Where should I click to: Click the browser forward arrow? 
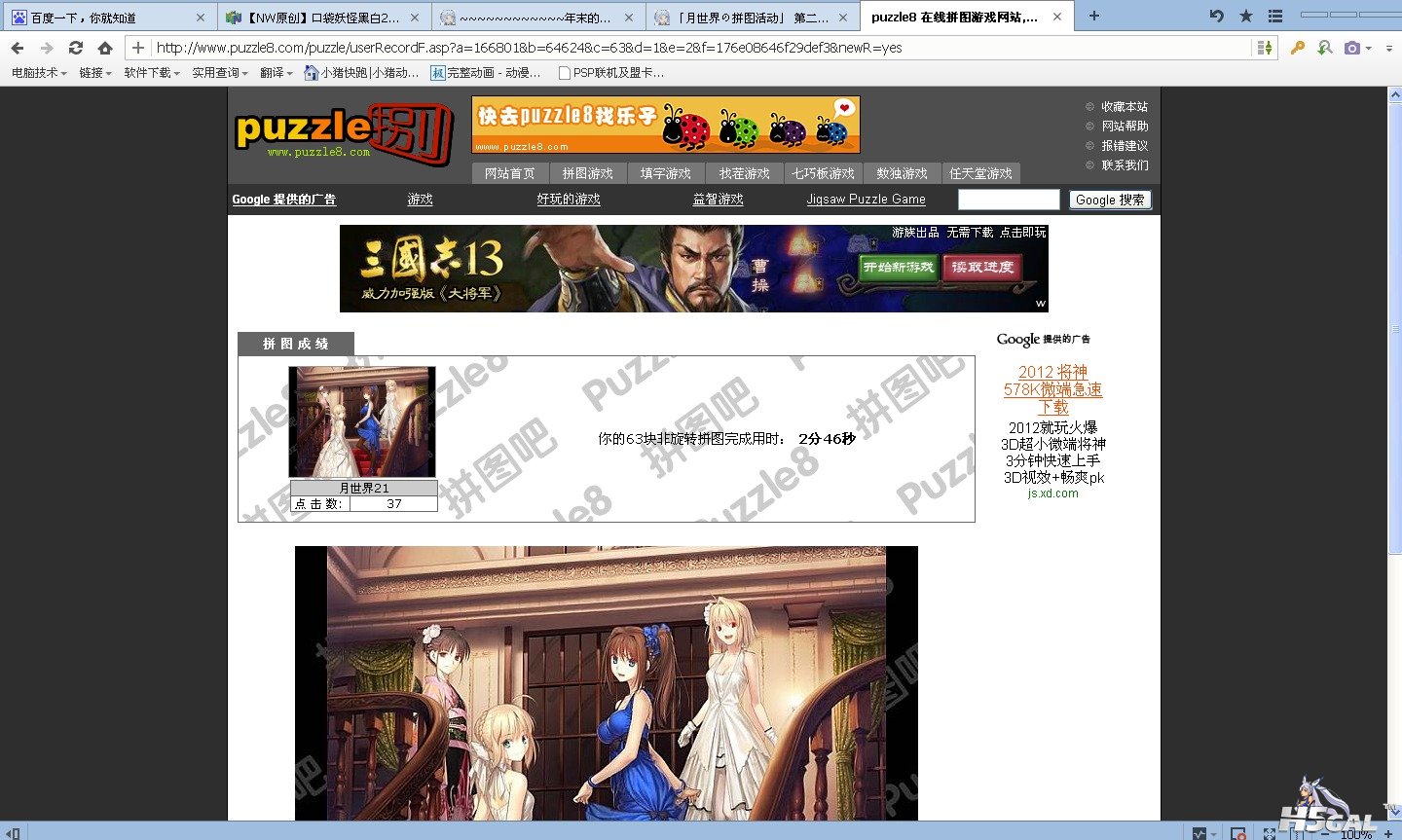pyautogui.click(x=47, y=48)
